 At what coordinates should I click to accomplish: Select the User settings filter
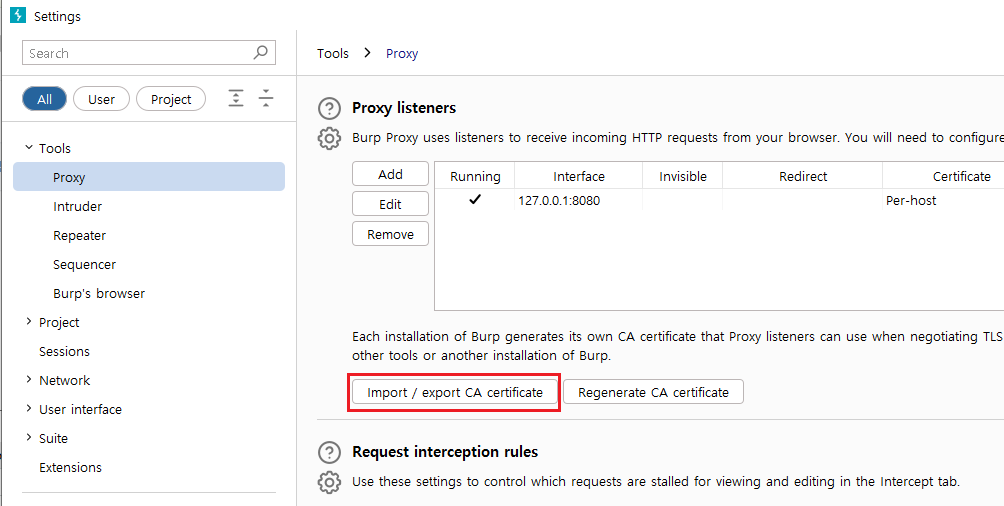(101, 99)
